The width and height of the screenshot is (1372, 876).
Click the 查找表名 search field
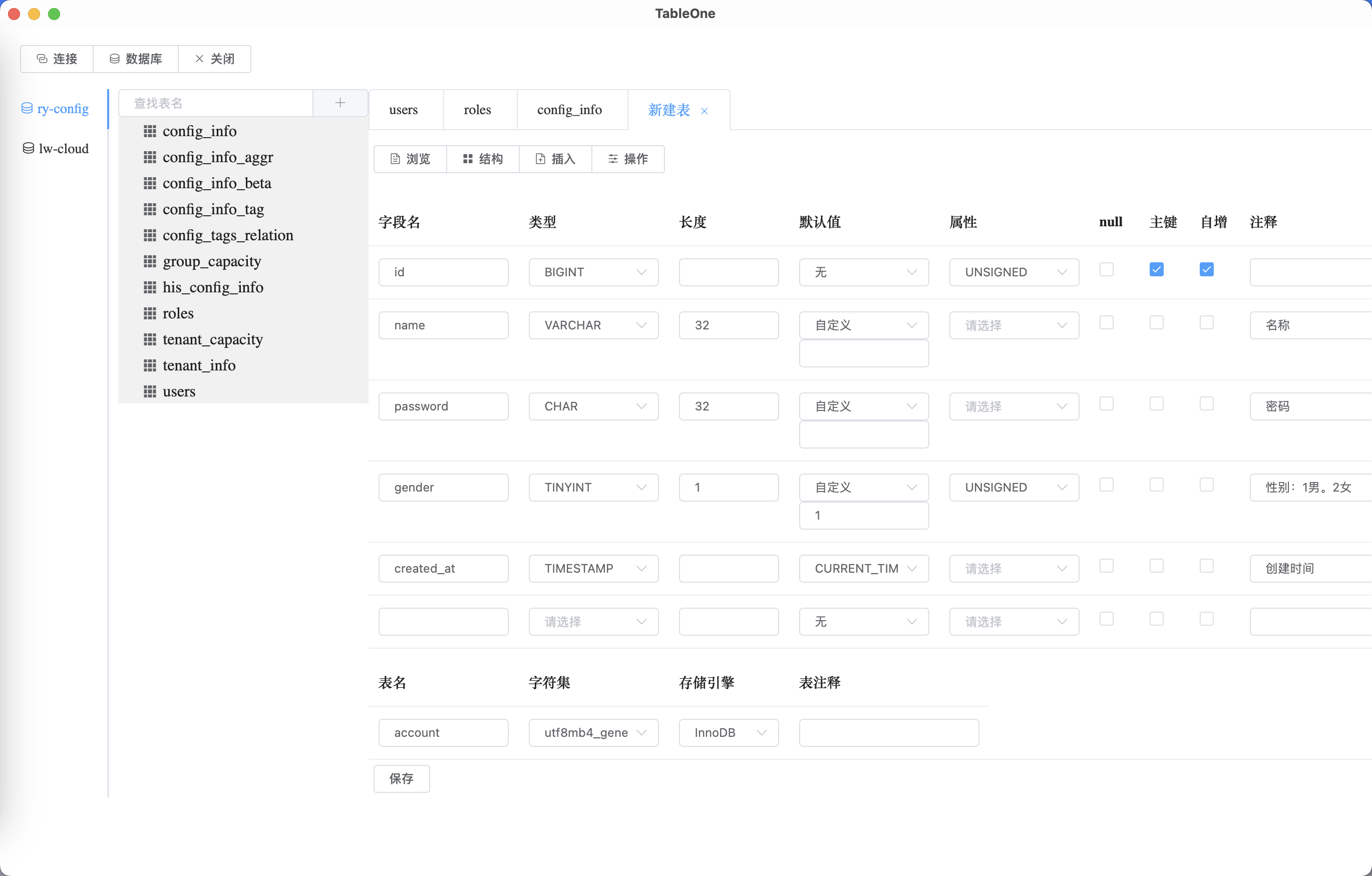[x=216, y=103]
